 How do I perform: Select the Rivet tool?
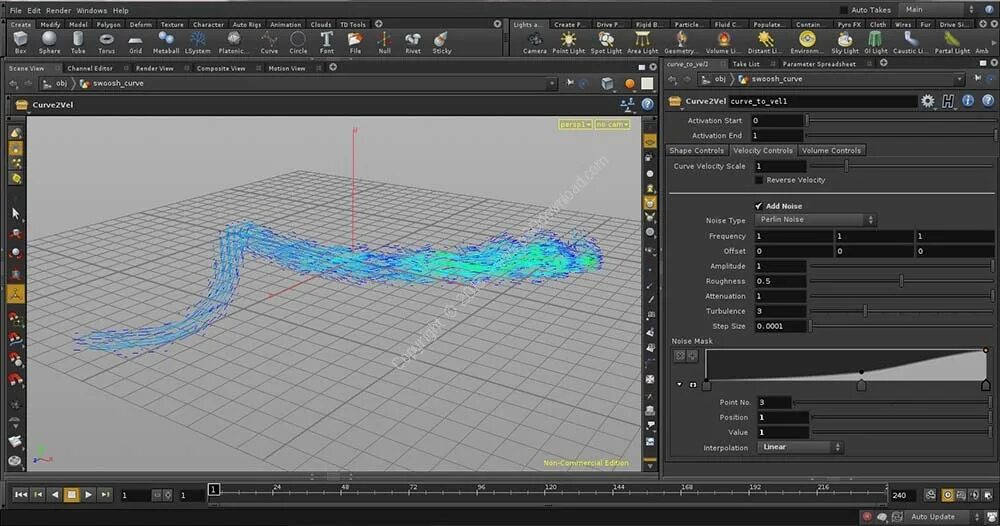413,43
